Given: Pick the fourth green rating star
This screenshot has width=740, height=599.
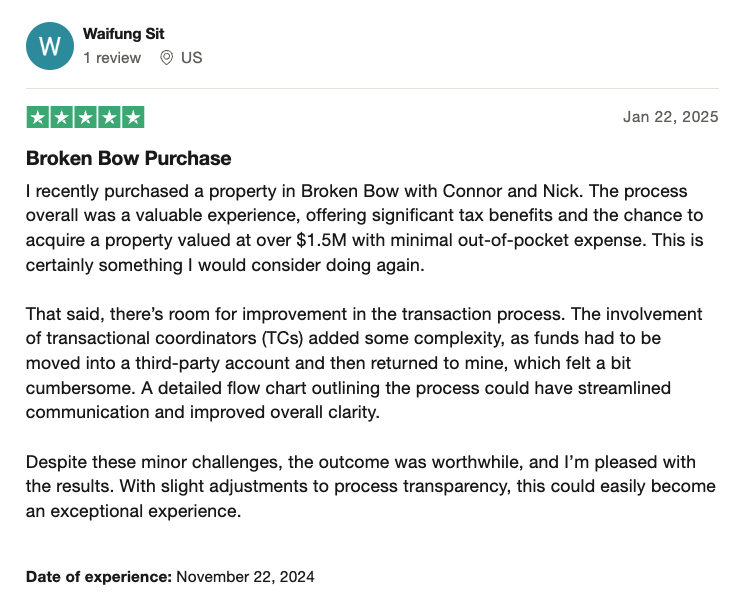Looking at the screenshot, I should 109,117.
